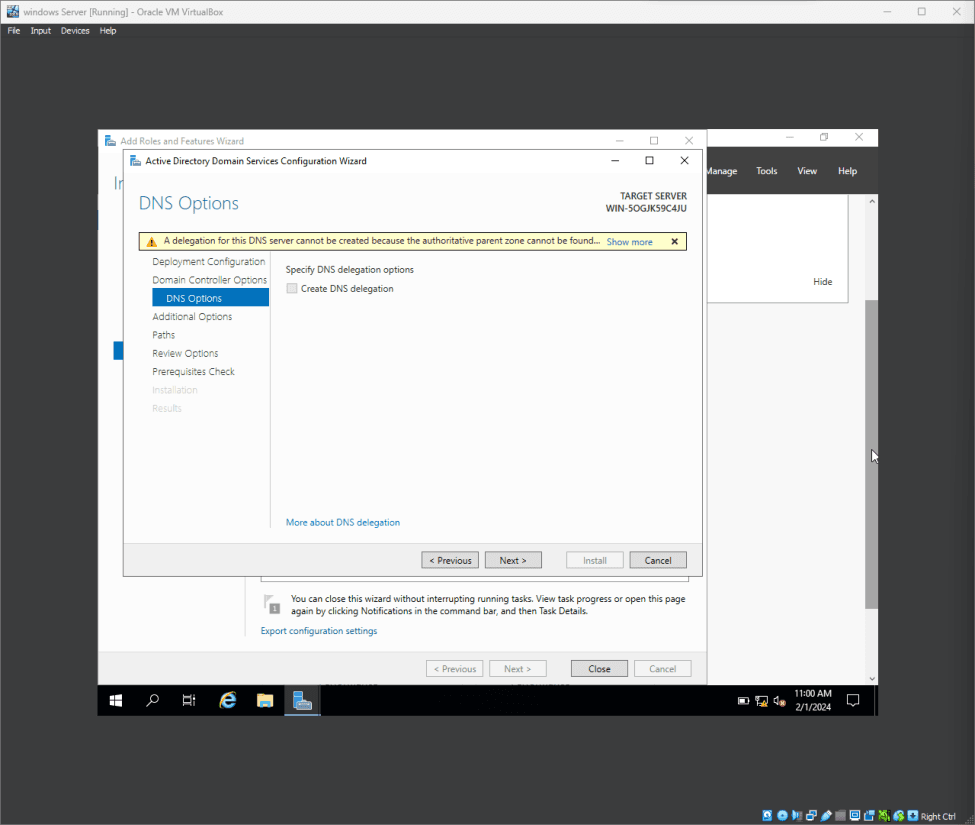Click the battery tray icon

(x=743, y=701)
